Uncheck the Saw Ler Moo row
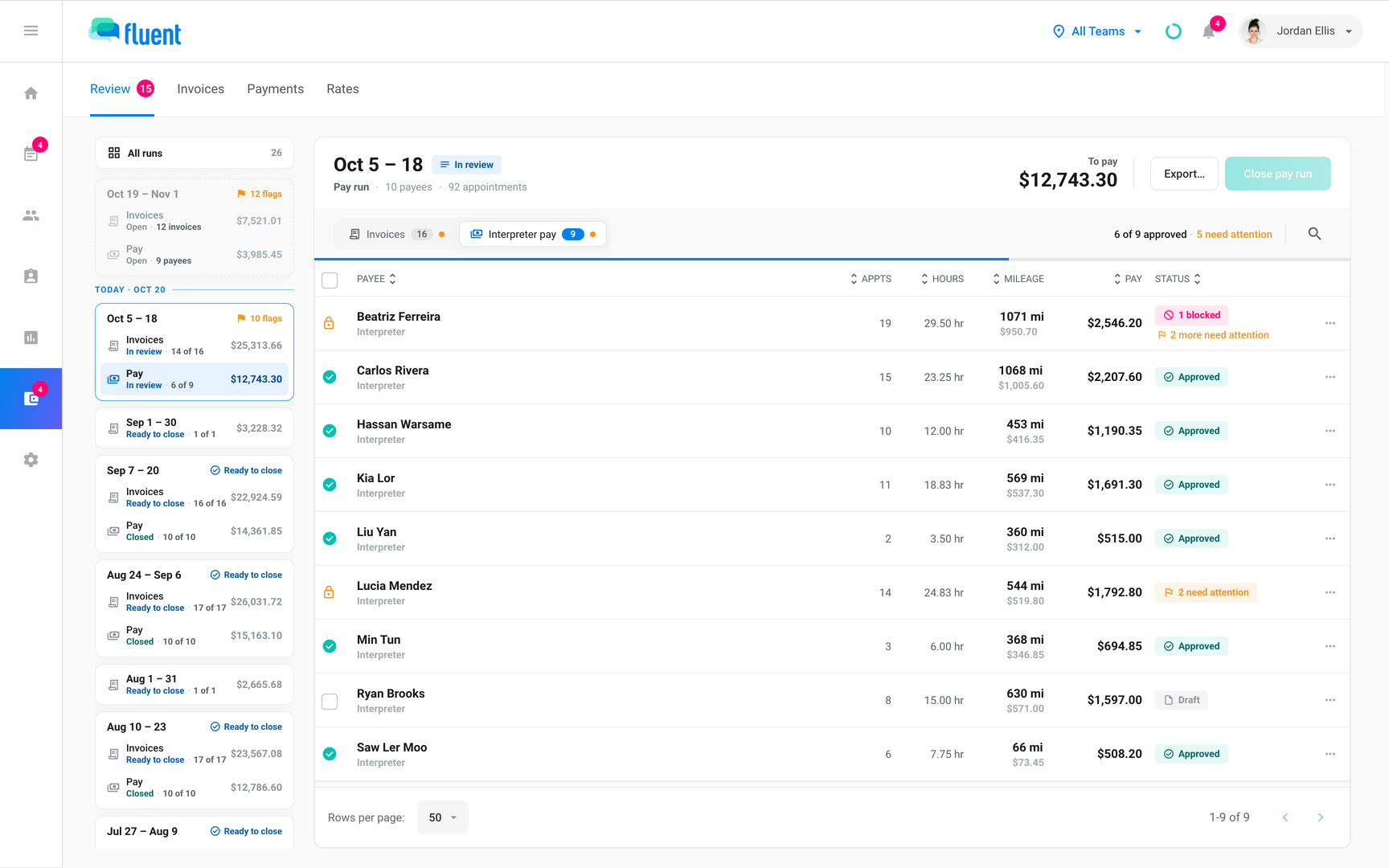 click(x=330, y=754)
